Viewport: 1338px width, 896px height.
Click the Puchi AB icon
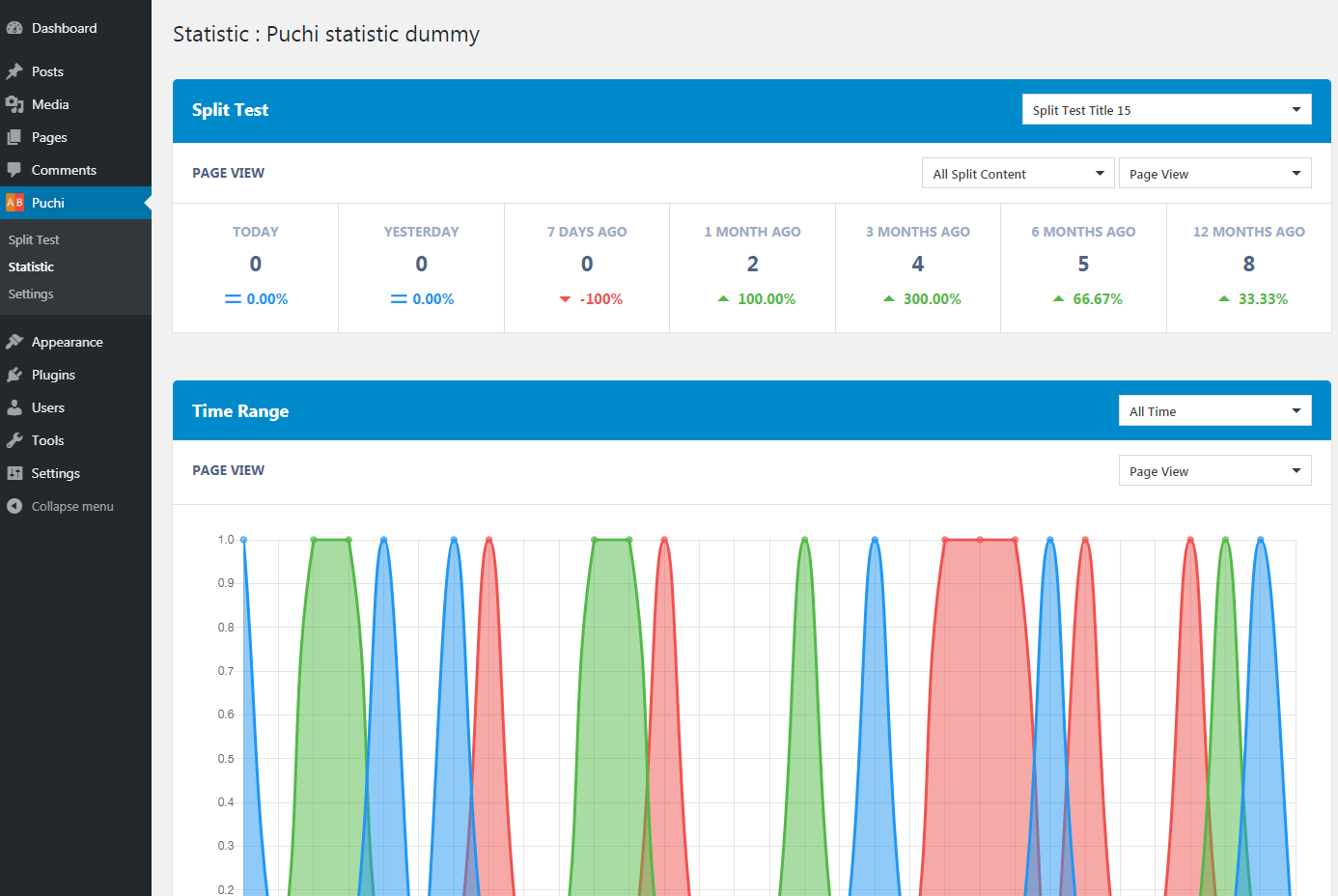pos(14,203)
